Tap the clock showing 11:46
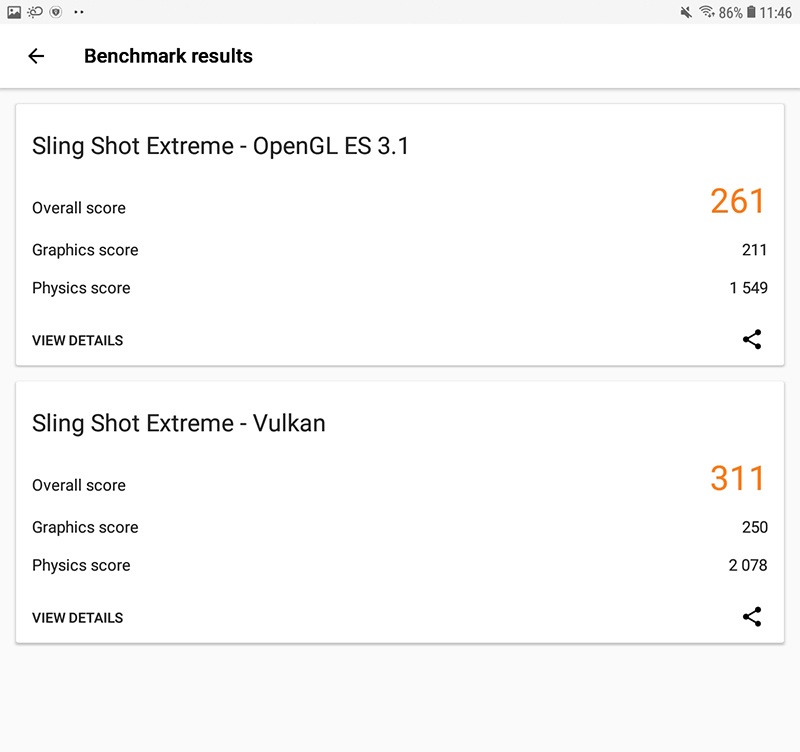 tap(776, 12)
